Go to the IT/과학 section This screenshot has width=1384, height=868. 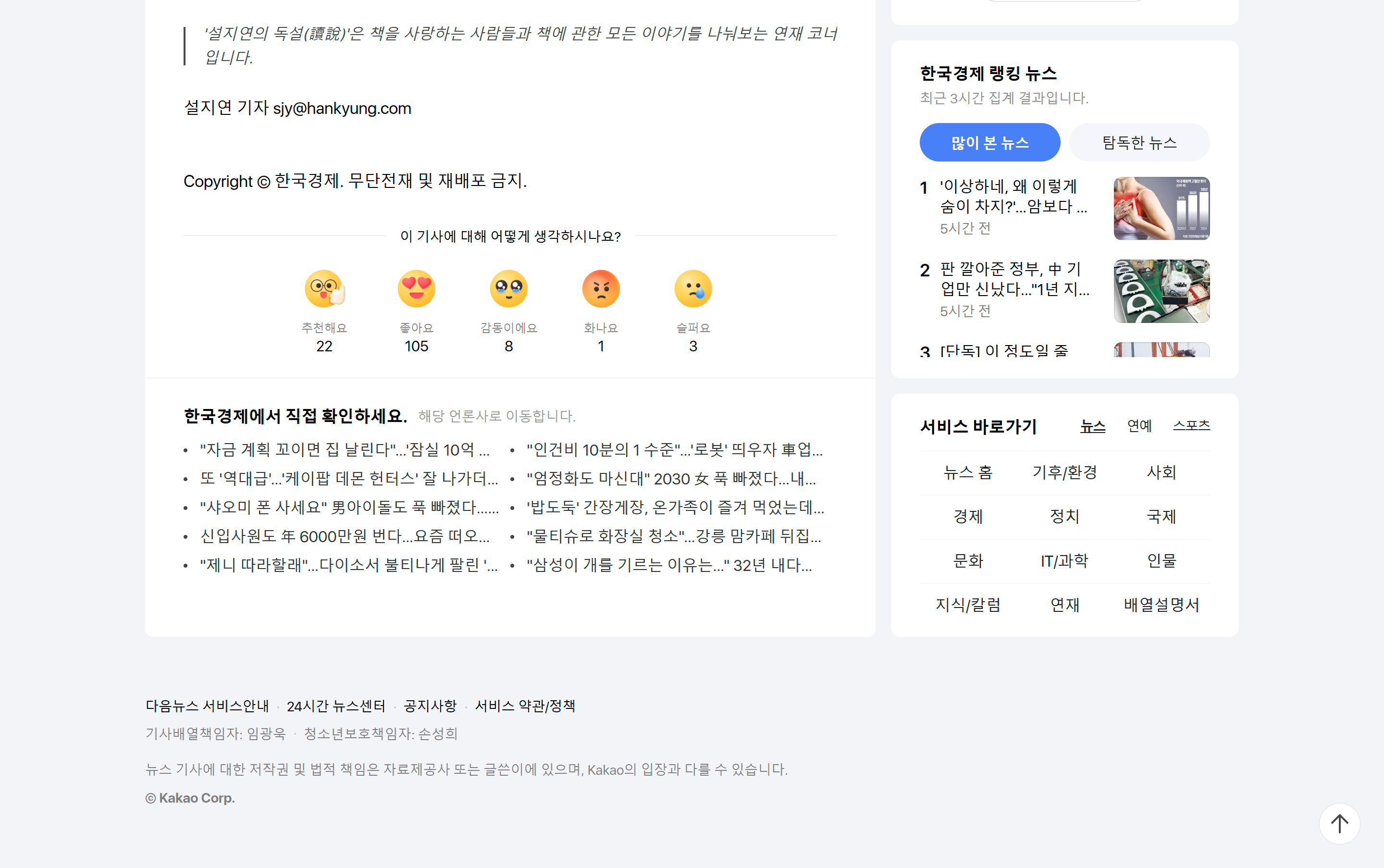click(1065, 561)
